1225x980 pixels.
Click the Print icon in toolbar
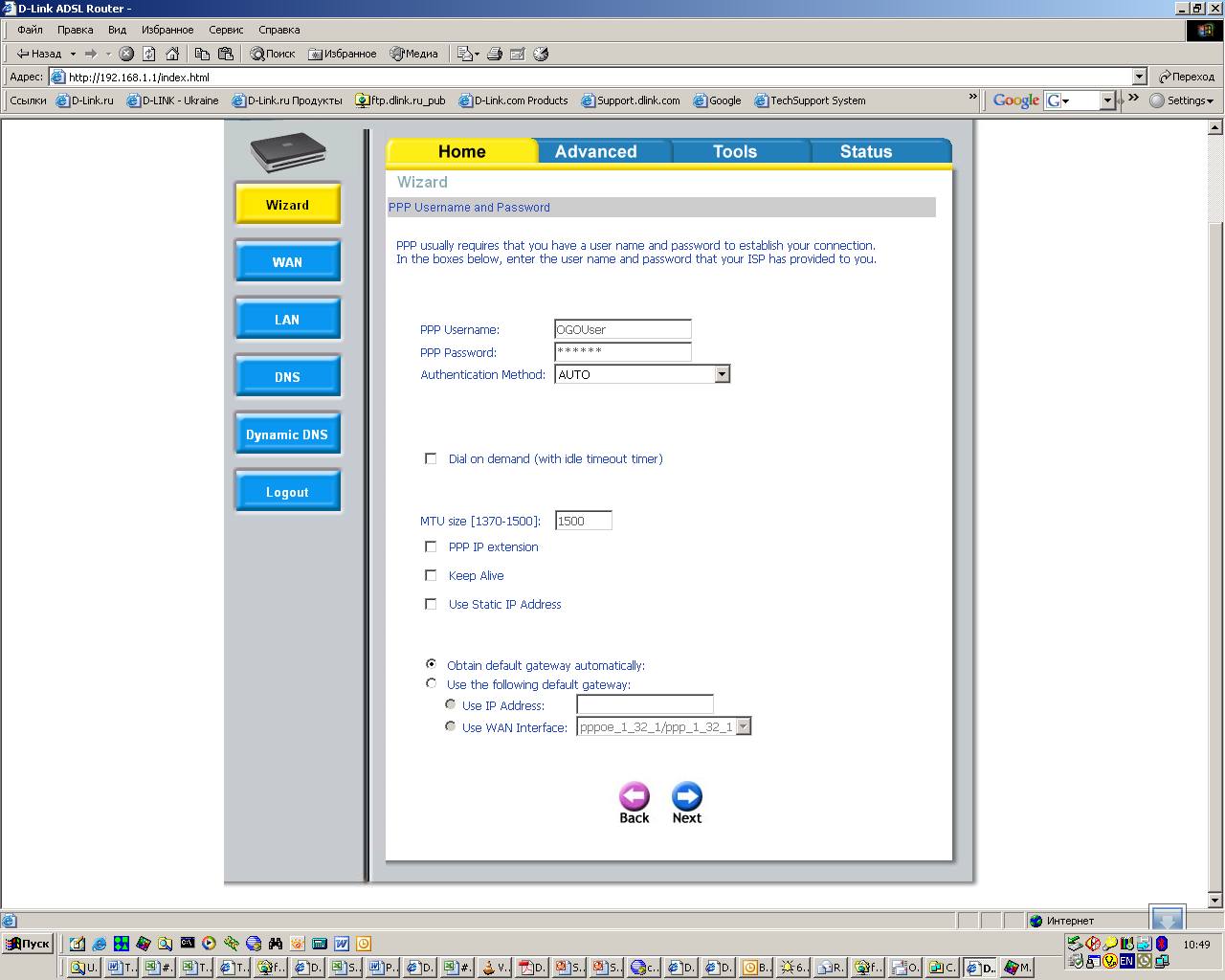495,54
